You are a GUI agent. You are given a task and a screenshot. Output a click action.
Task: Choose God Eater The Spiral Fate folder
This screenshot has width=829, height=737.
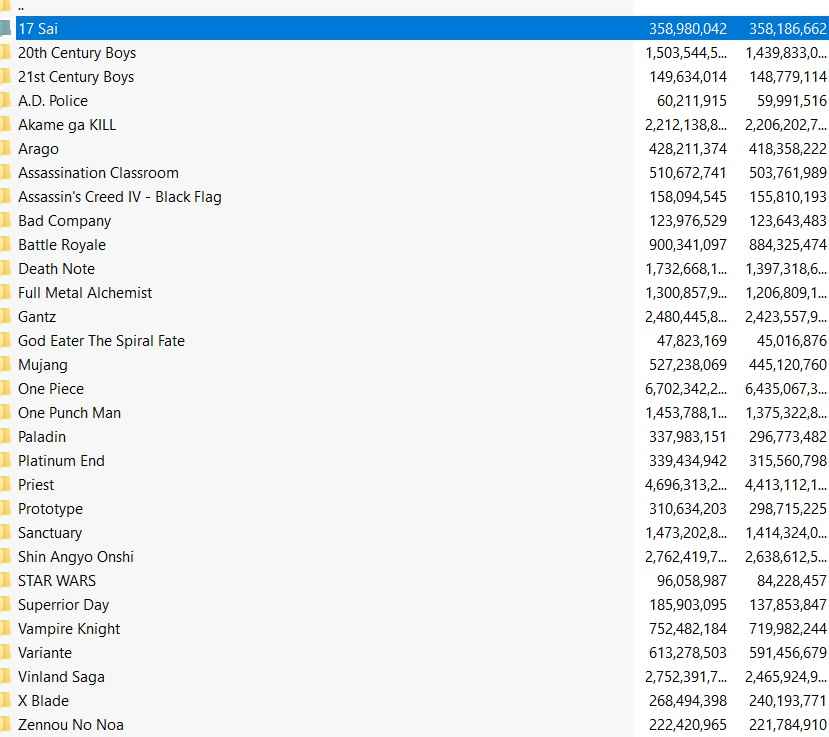pyautogui.click(x=101, y=341)
